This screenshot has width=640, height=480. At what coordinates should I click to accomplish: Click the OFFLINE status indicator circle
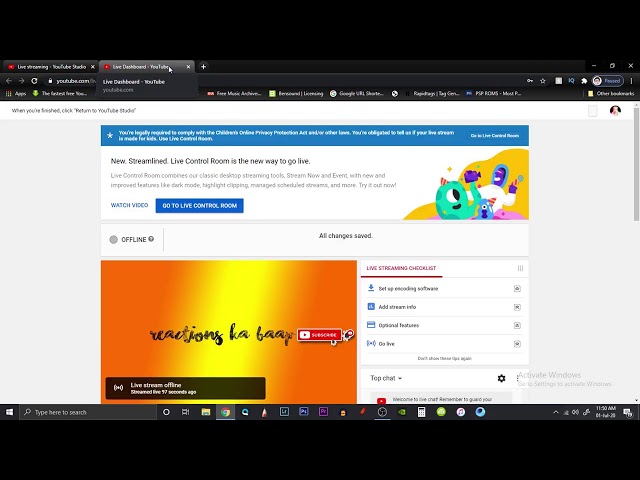[x=113, y=240]
